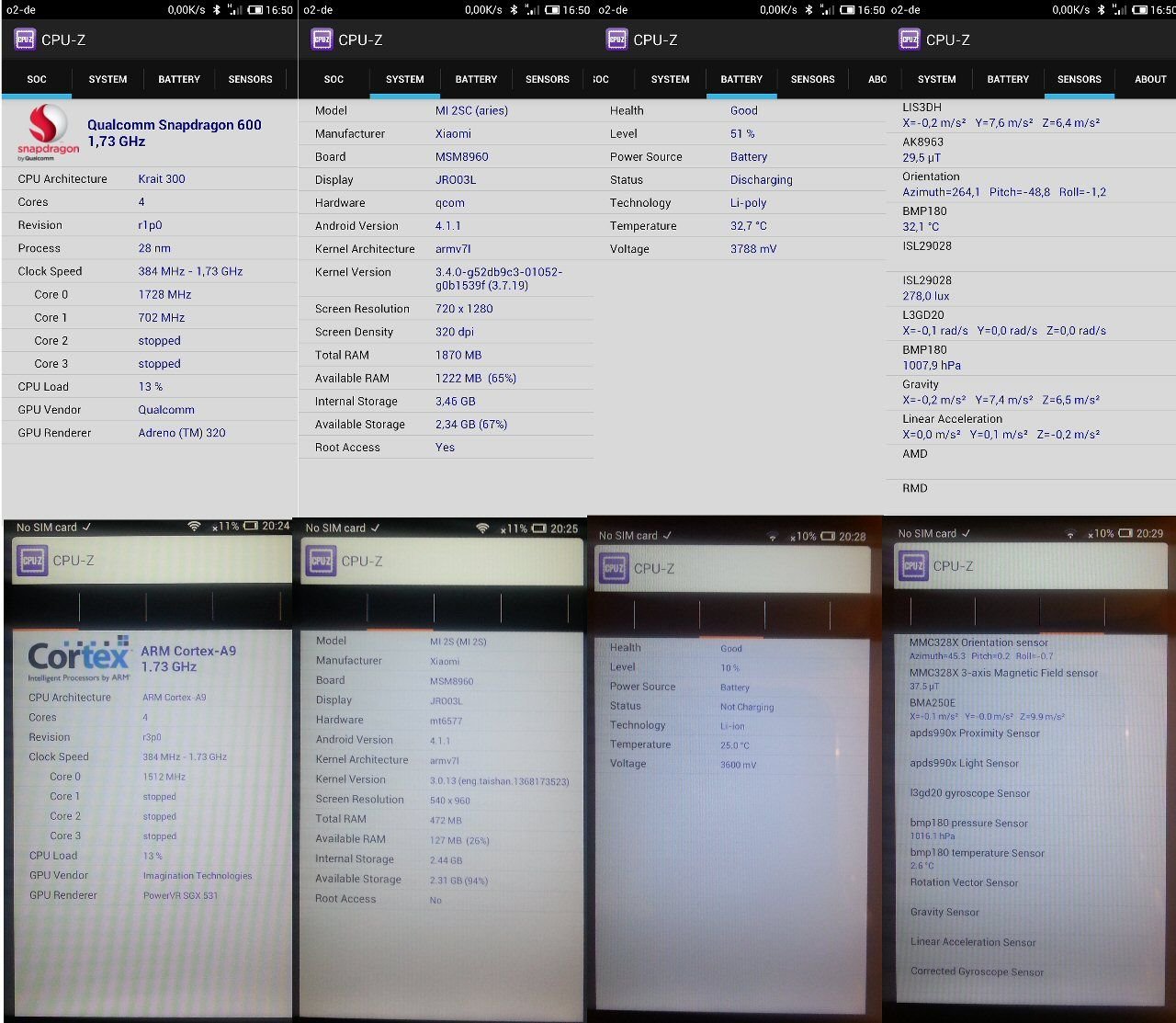Click the '3600 mV' voltage value
The image size is (1176, 1023).
pos(738,765)
